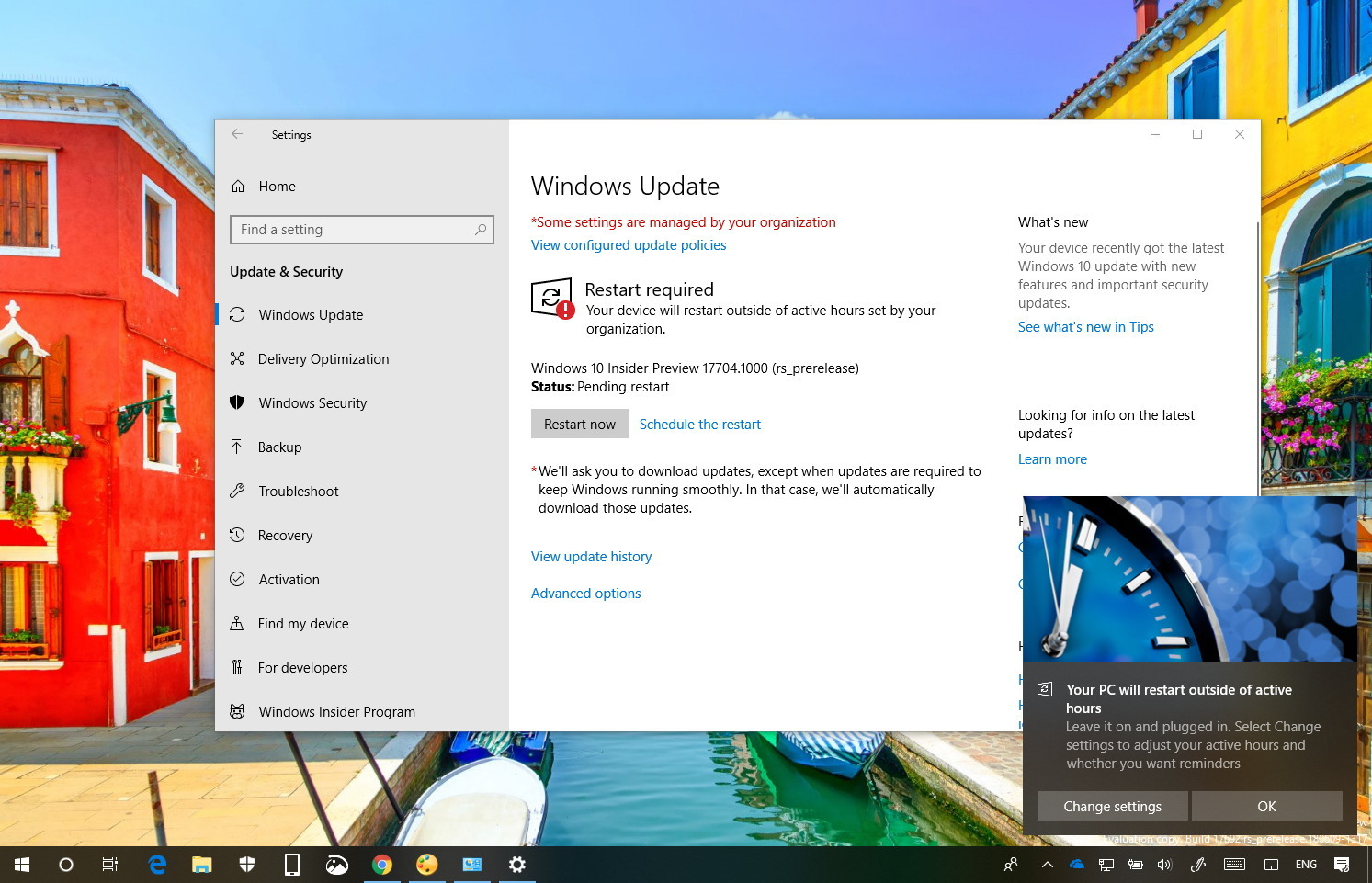Open Find my device

(302, 623)
